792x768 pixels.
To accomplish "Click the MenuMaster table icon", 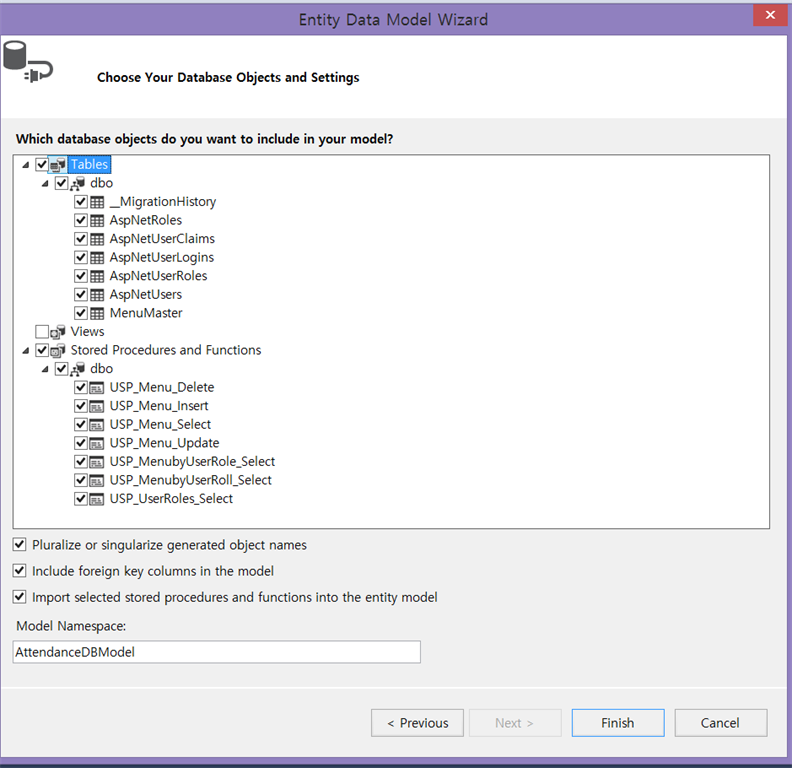I will (x=97, y=313).
